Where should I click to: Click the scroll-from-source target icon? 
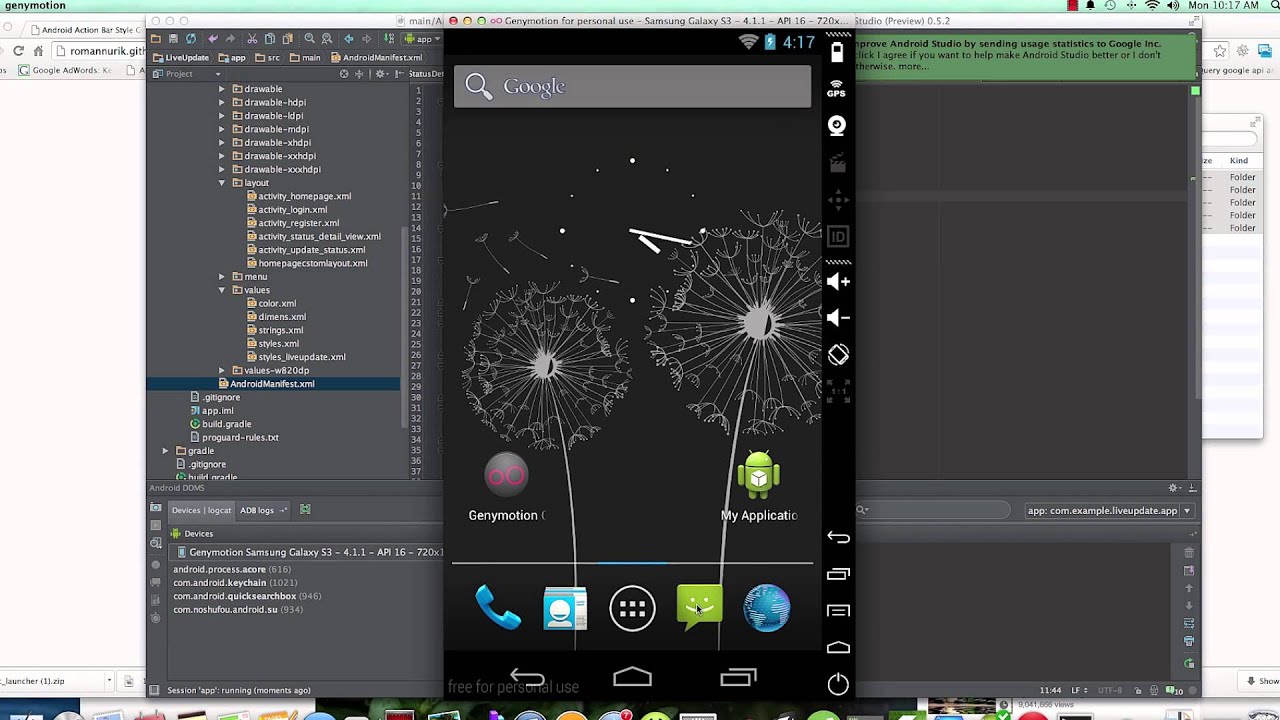(x=344, y=74)
